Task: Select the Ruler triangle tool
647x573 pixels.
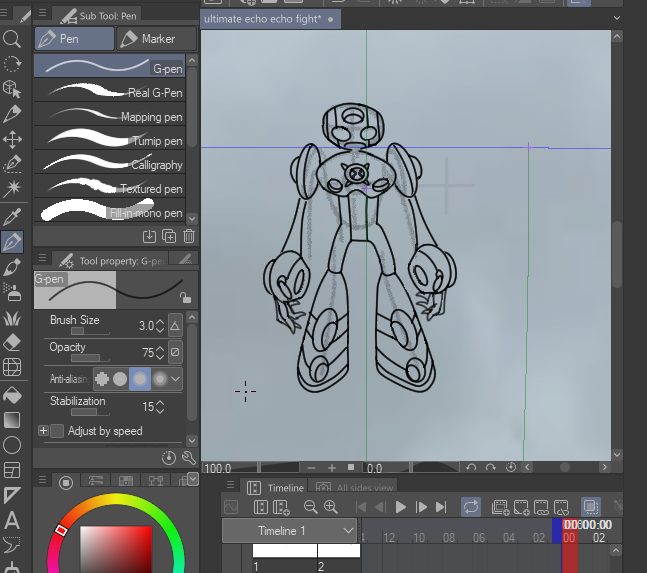Action: (x=12, y=495)
